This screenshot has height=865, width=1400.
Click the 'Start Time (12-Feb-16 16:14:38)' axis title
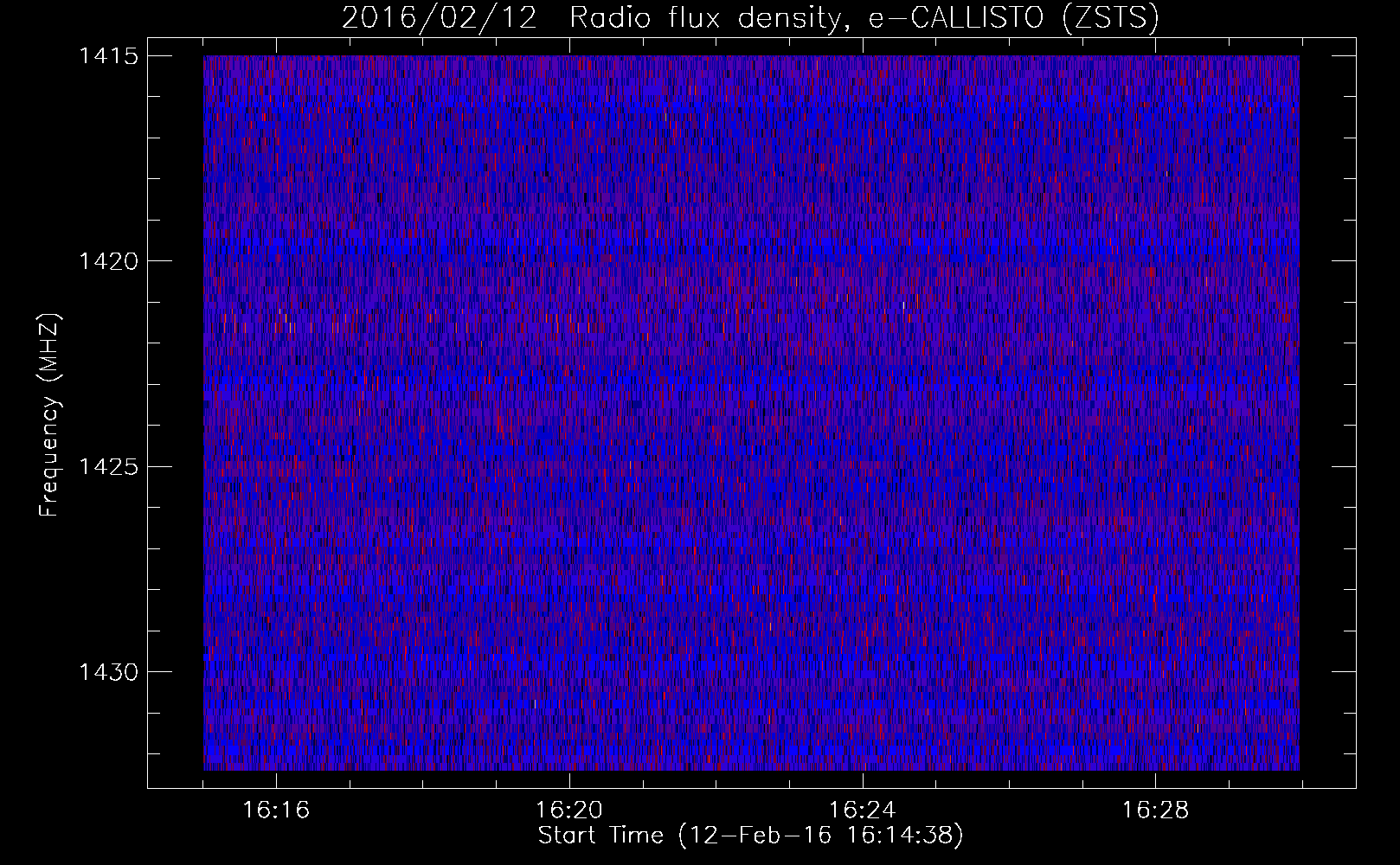point(751,836)
